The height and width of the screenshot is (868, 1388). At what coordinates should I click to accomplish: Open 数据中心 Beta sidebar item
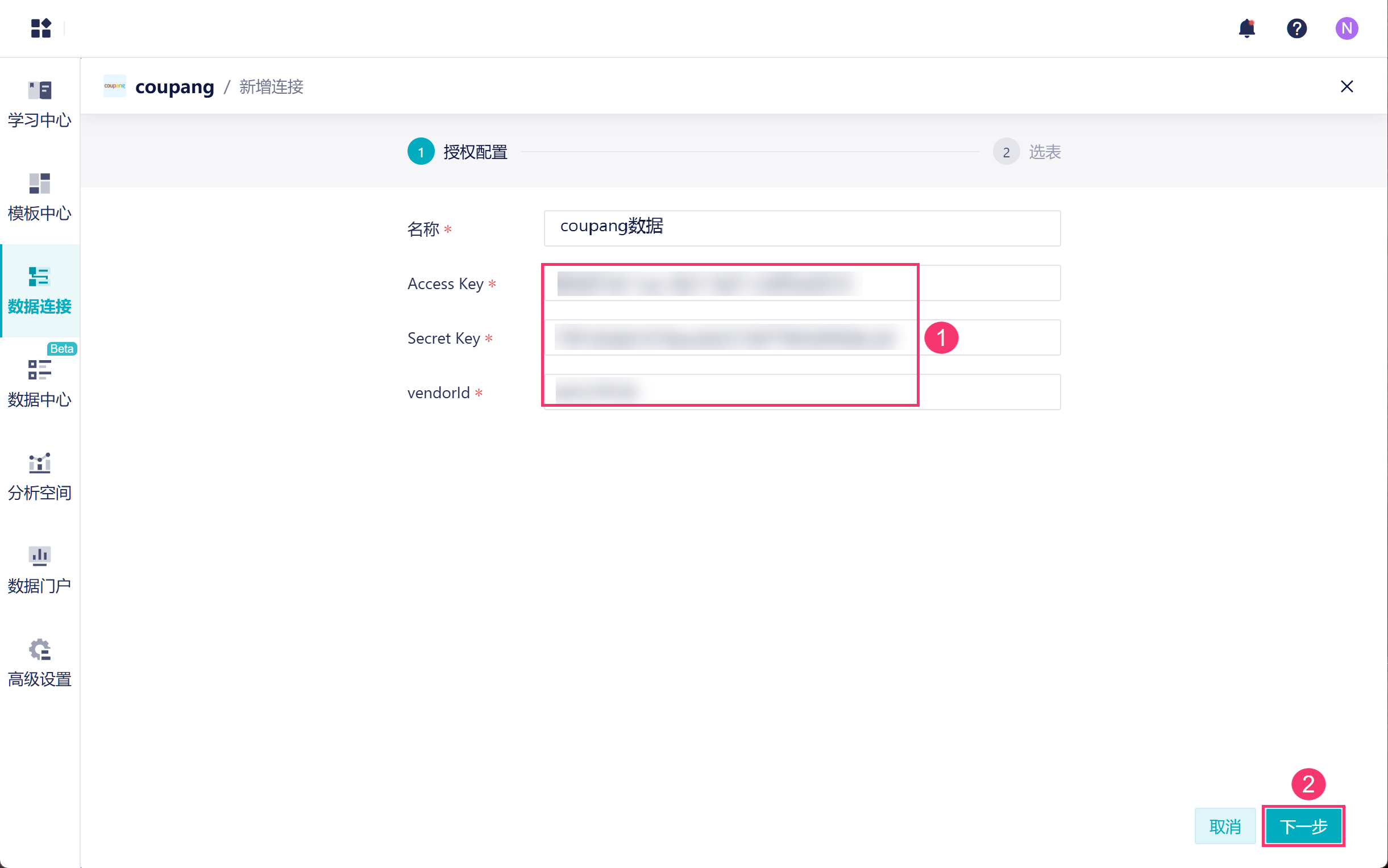[x=40, y=383]
